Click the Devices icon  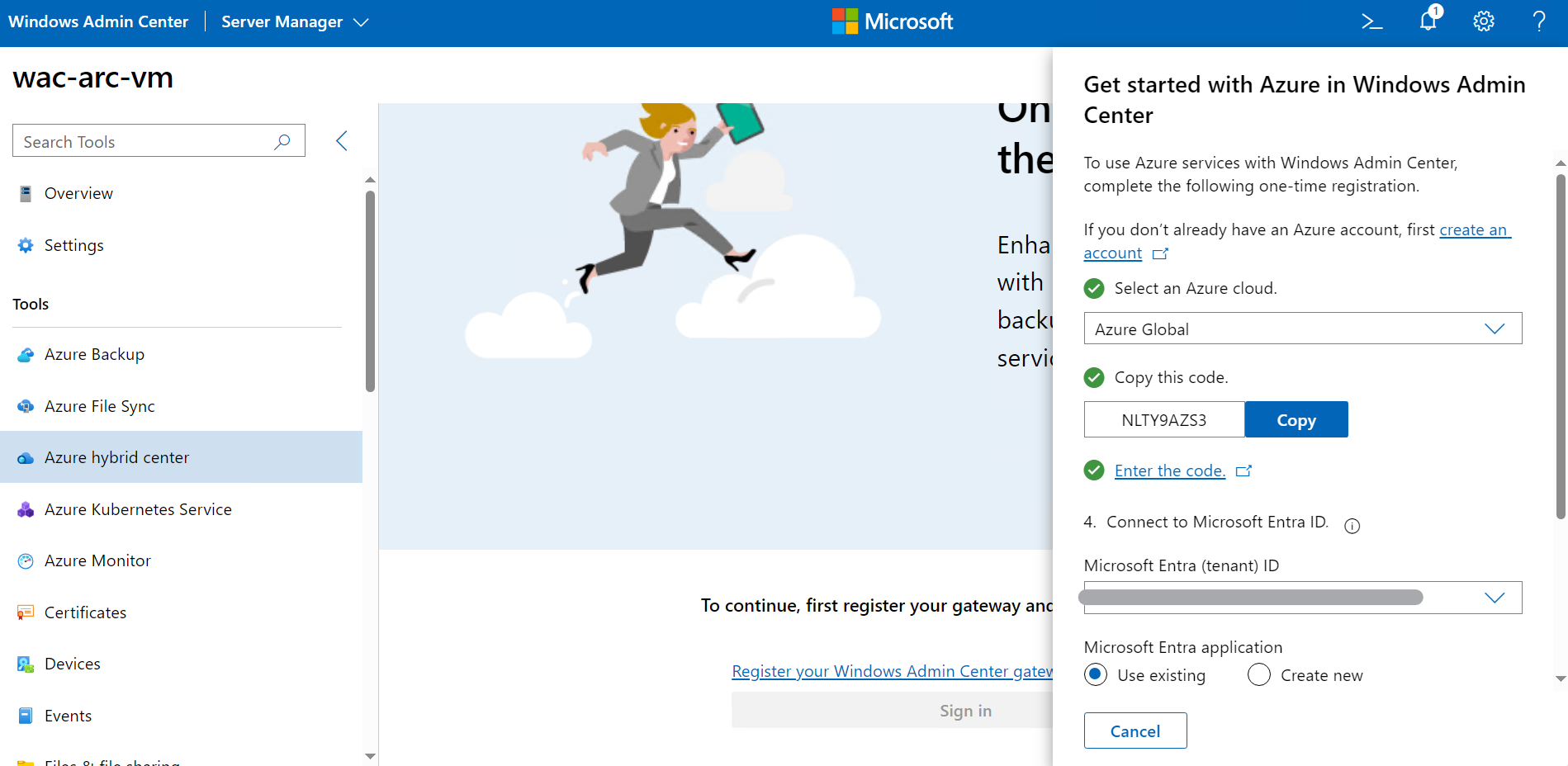click(x=26, y=664)
